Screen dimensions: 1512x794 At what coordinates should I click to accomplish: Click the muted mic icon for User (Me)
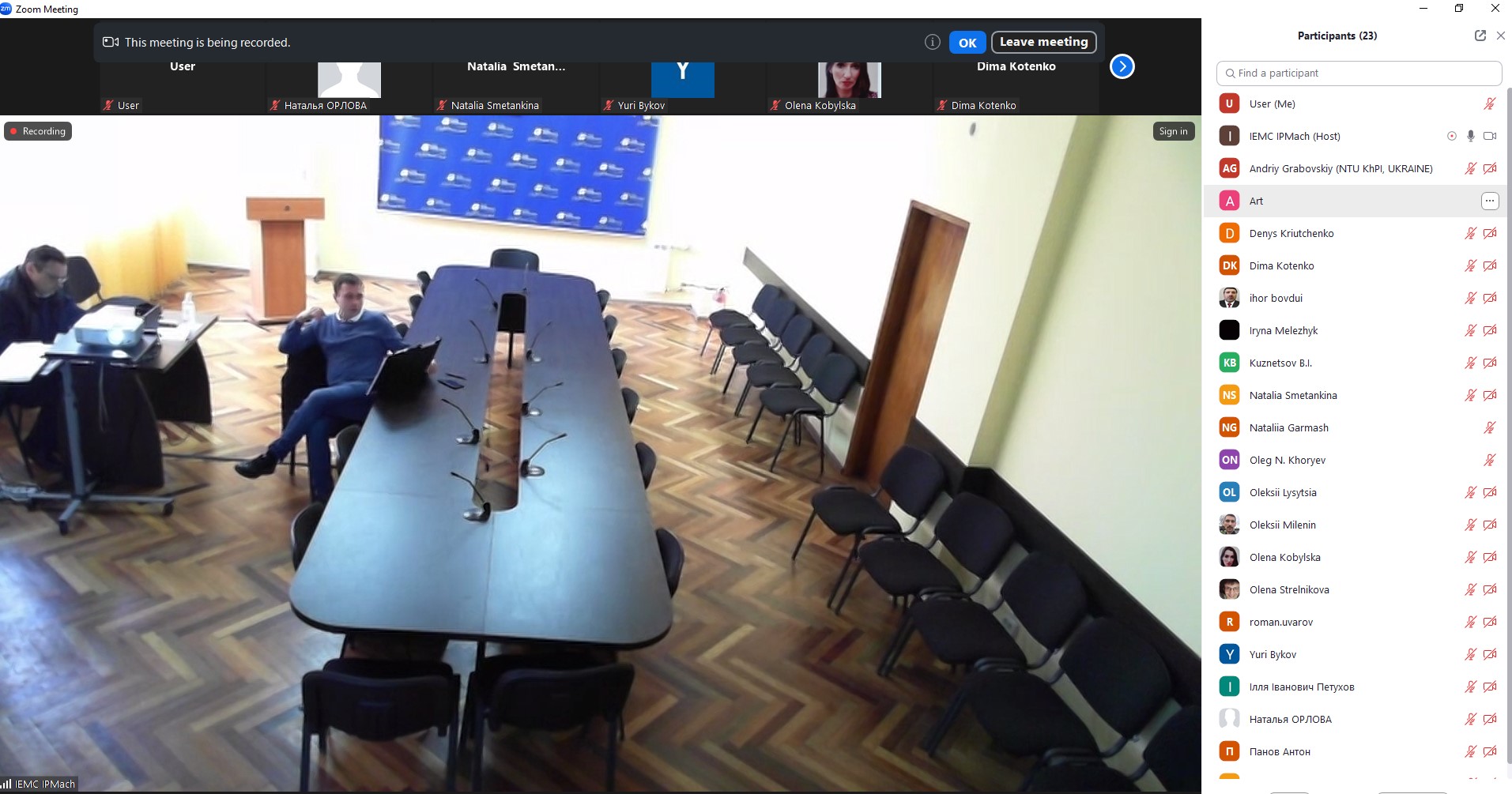pyautogui.click(x=1489, y=103)
